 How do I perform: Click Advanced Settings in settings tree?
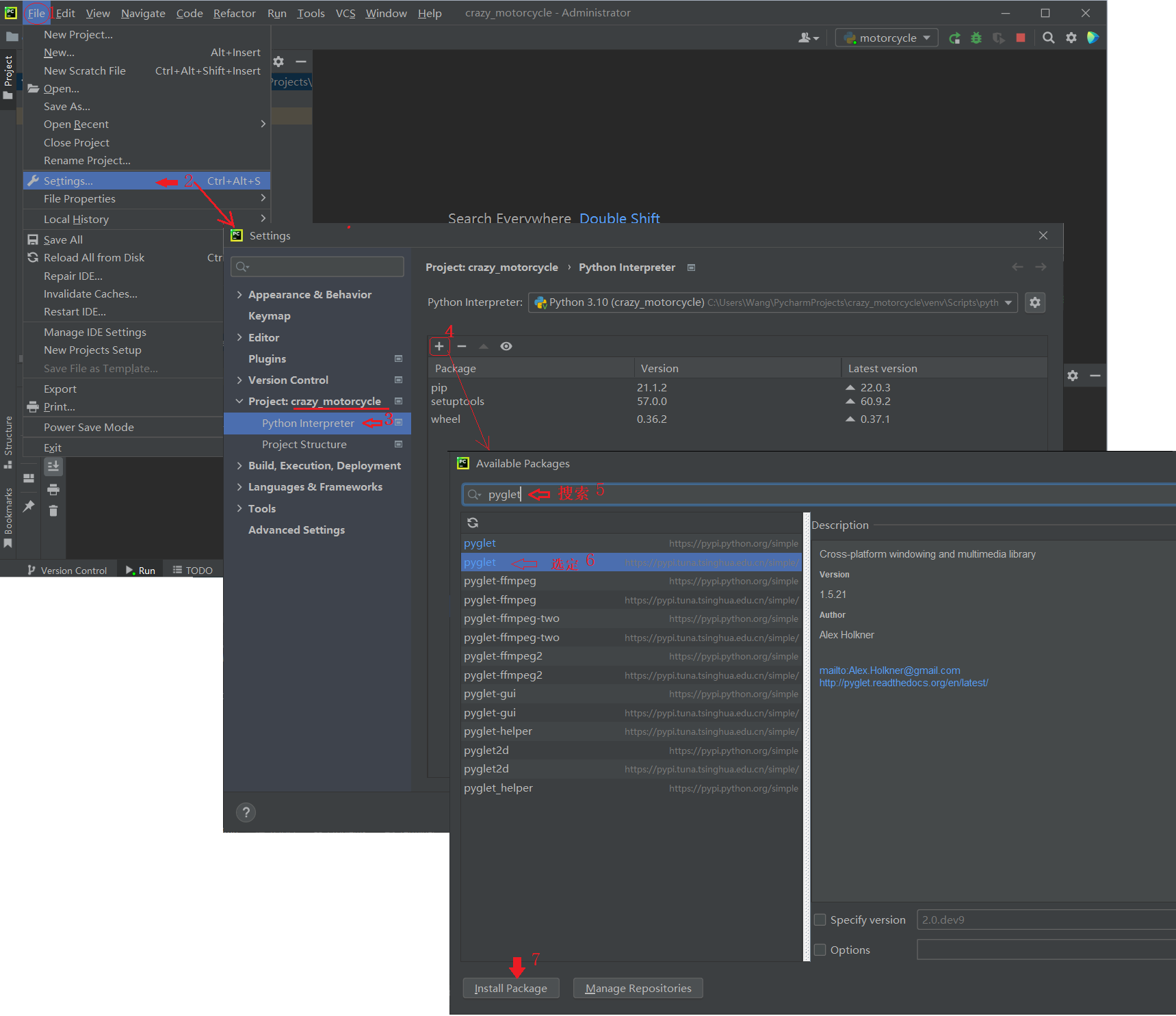click(296, 530)
